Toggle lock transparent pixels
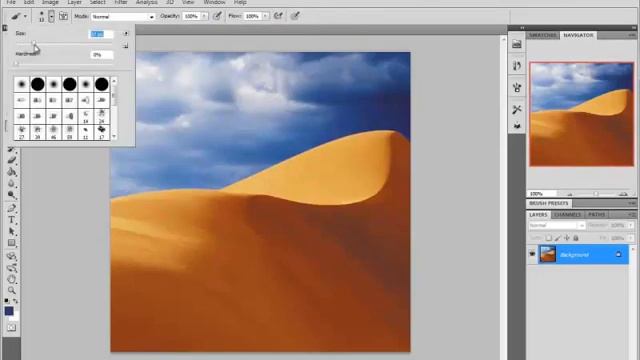Screen dimensions: 640x360 (548, 238)
